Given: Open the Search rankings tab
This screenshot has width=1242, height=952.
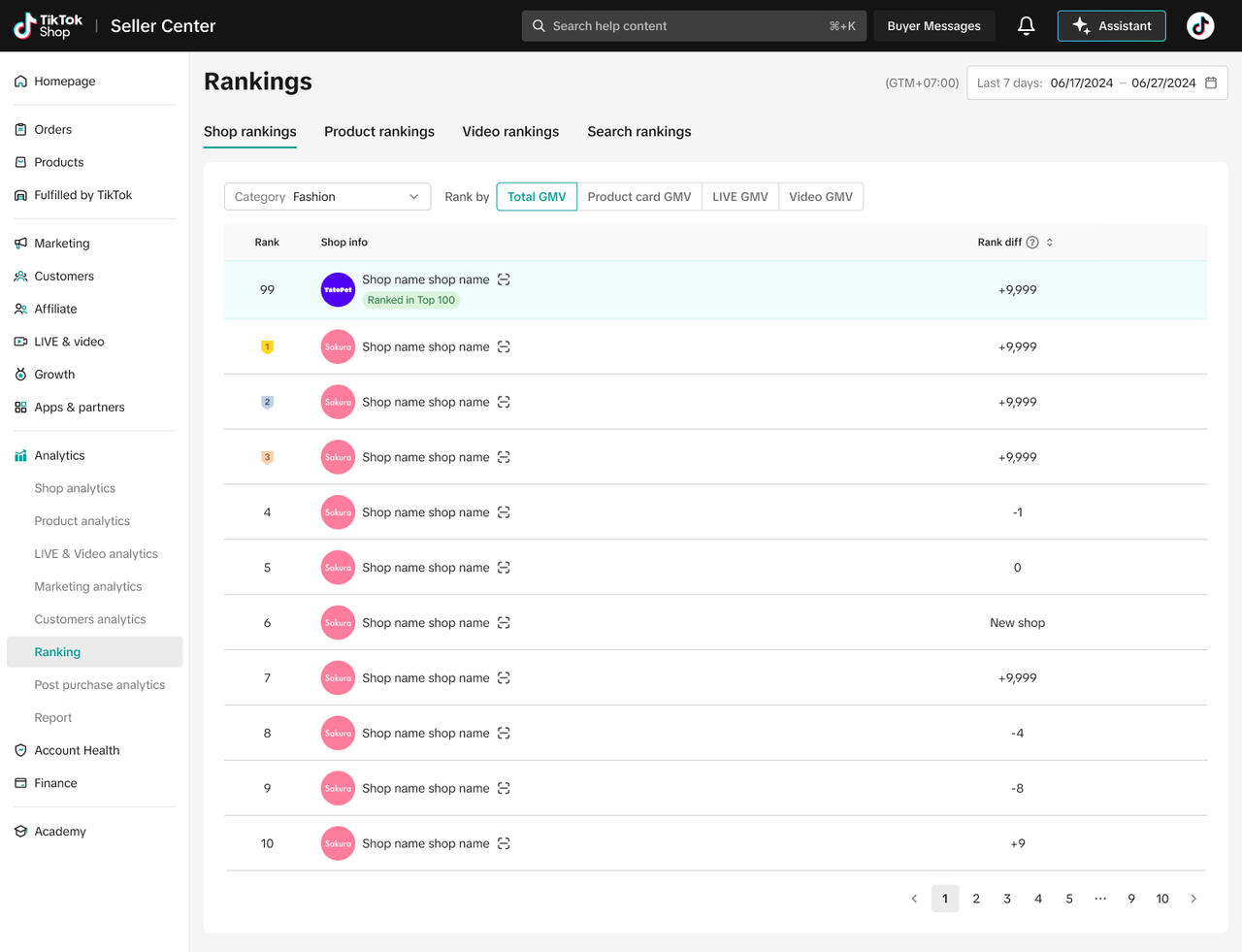Looking at the screenshot, I should click(x=638, y=132).
